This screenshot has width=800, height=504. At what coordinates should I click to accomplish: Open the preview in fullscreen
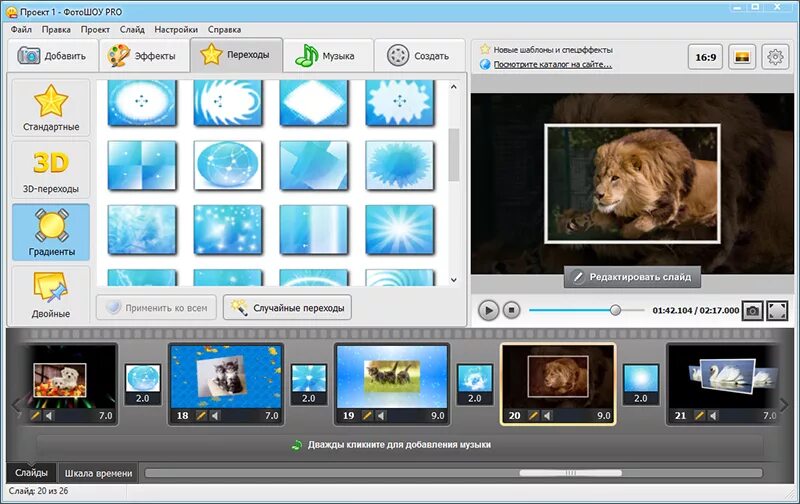(x=777, y=311)
